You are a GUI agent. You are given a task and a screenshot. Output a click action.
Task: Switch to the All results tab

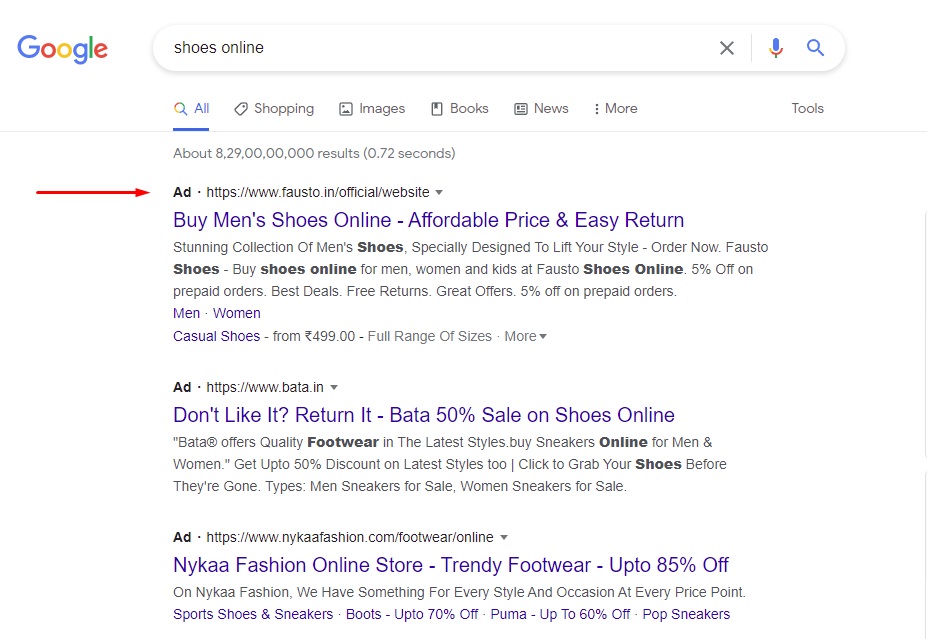(191, 108)
